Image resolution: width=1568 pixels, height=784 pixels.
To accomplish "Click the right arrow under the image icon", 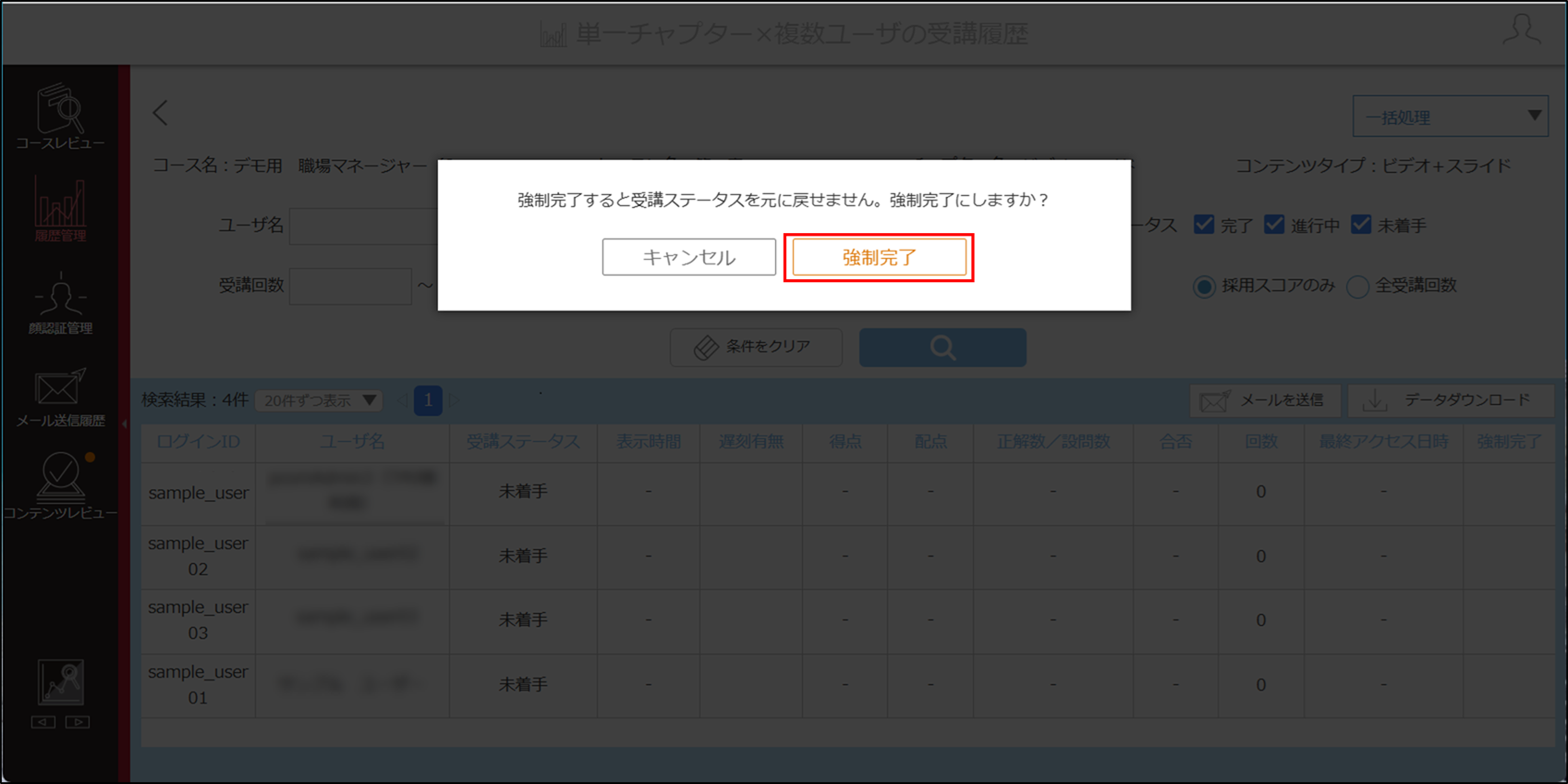I will coord(78,722).
